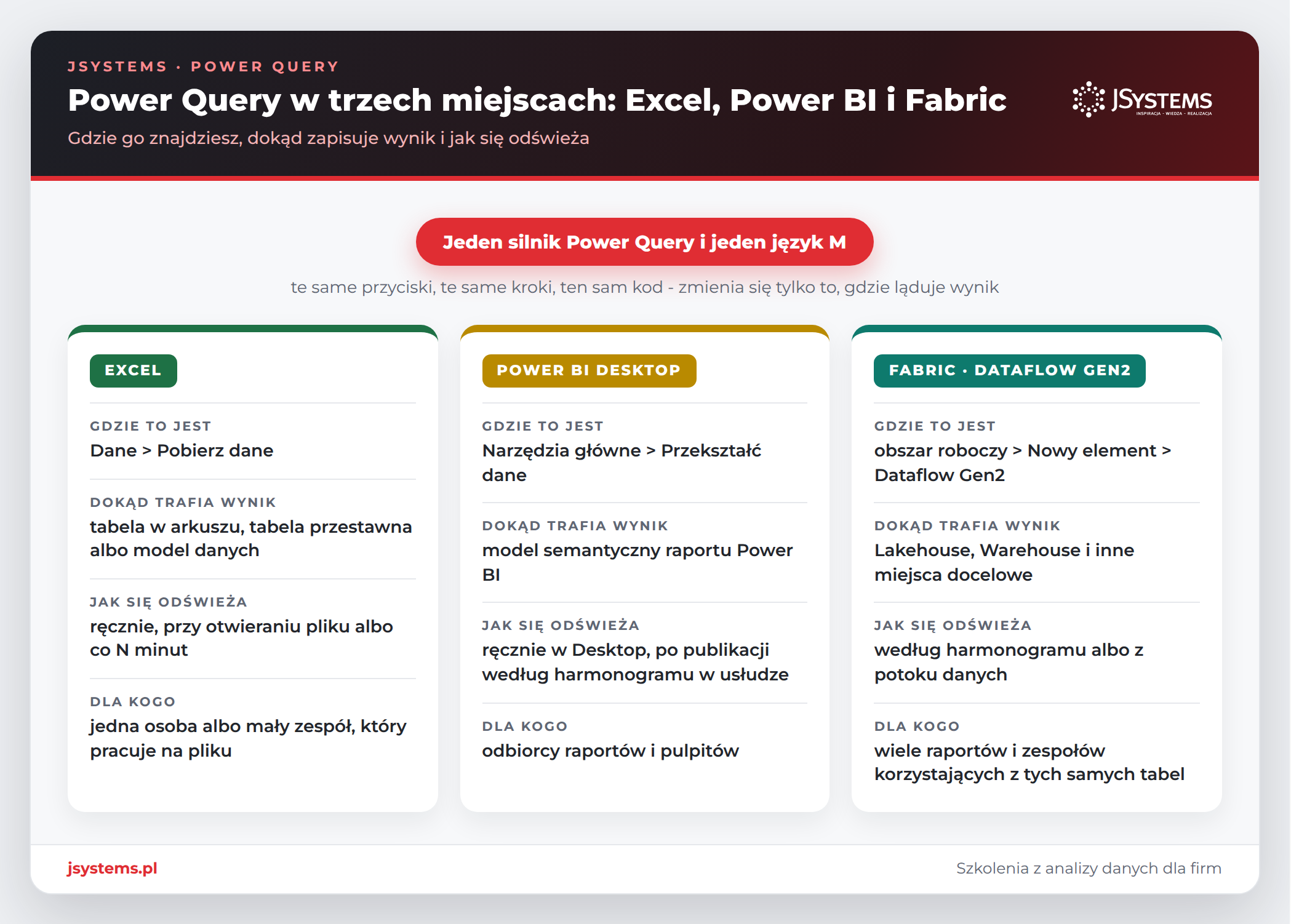
Task: Click the 'JSYSTEMS · POWER QUERY' header label
Action: [x=203, y=66]
